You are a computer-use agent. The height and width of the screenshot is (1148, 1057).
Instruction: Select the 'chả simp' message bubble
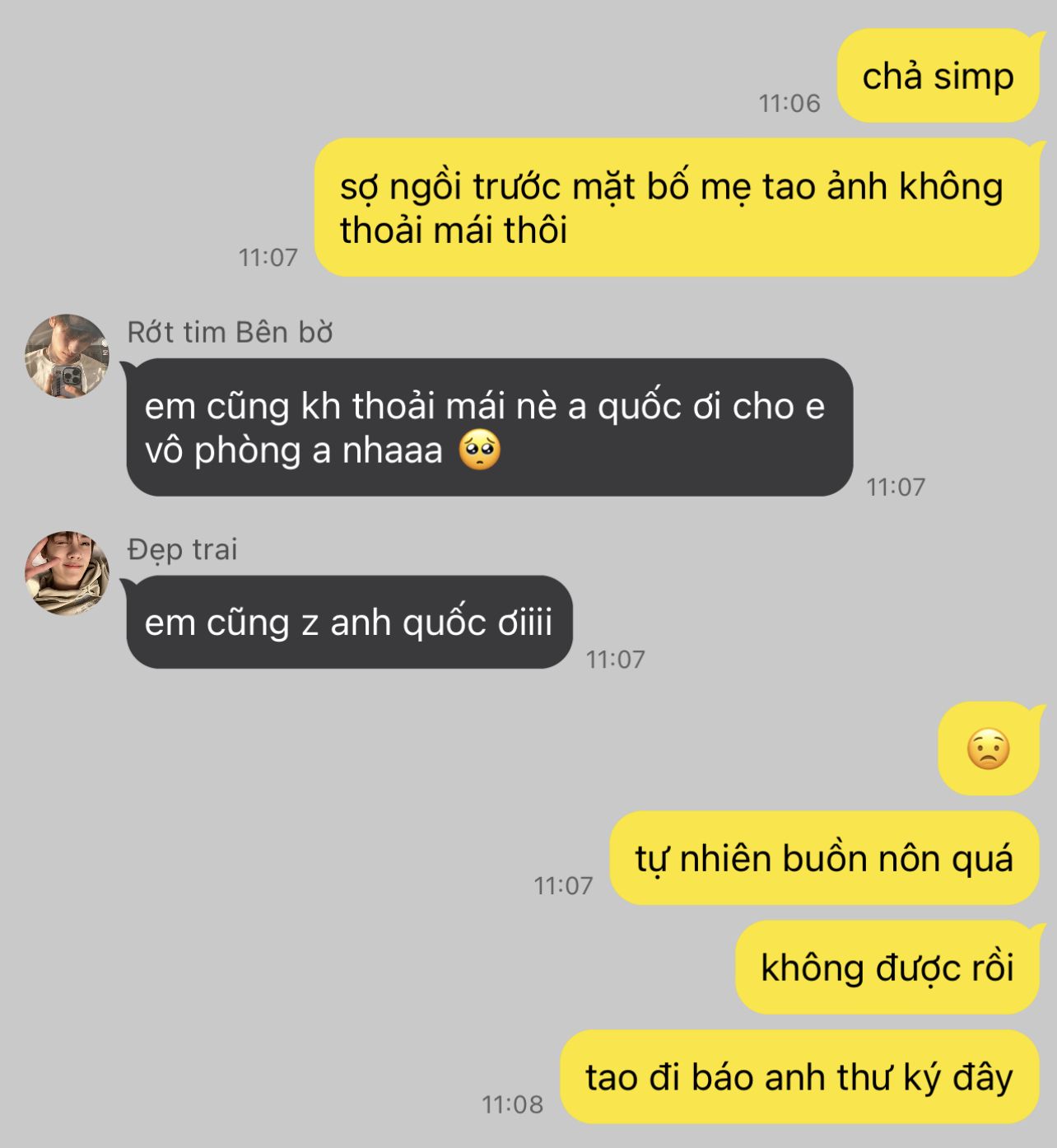pos(938,76)
